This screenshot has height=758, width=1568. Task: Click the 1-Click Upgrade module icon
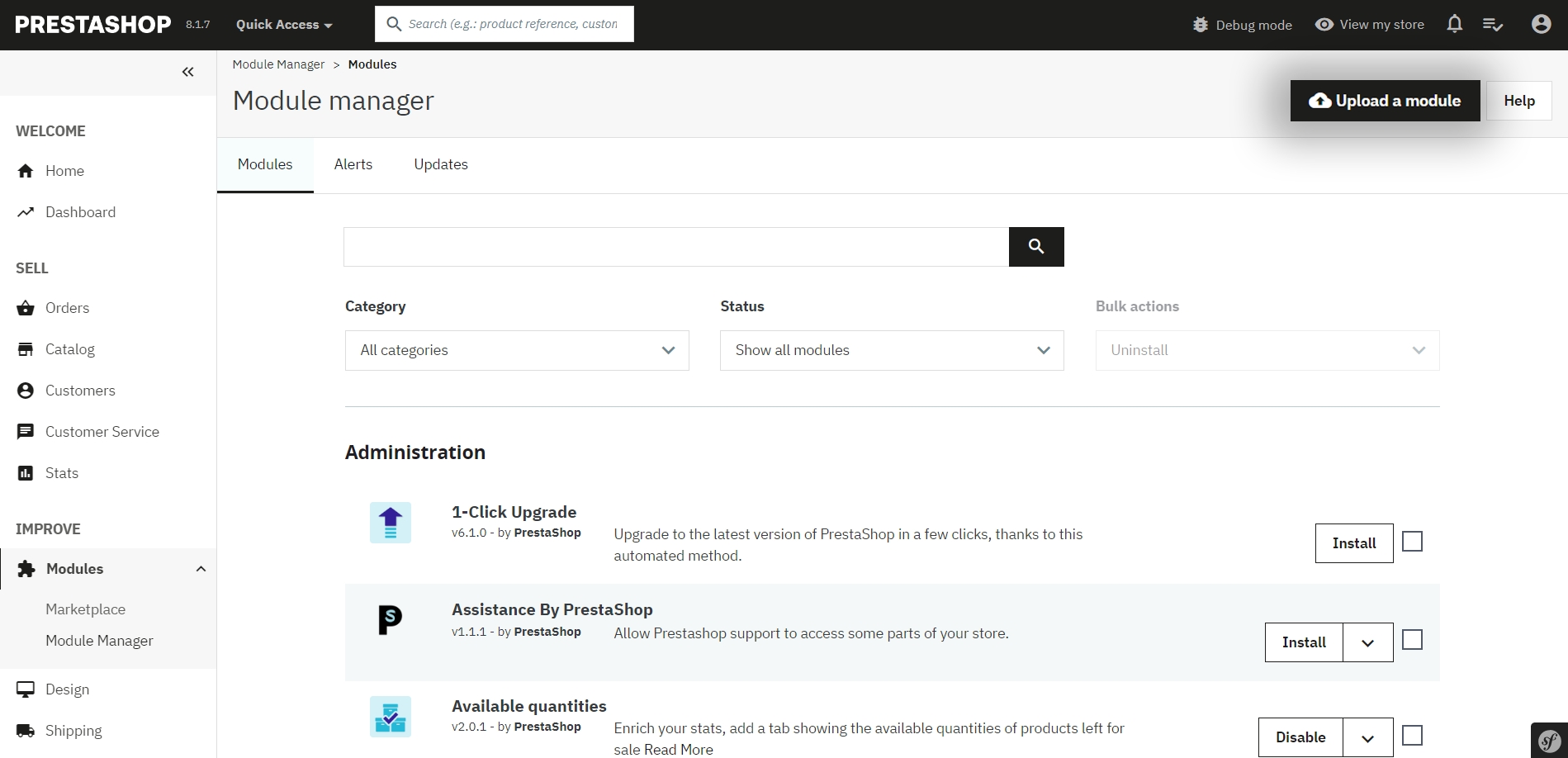coord(391,523)
